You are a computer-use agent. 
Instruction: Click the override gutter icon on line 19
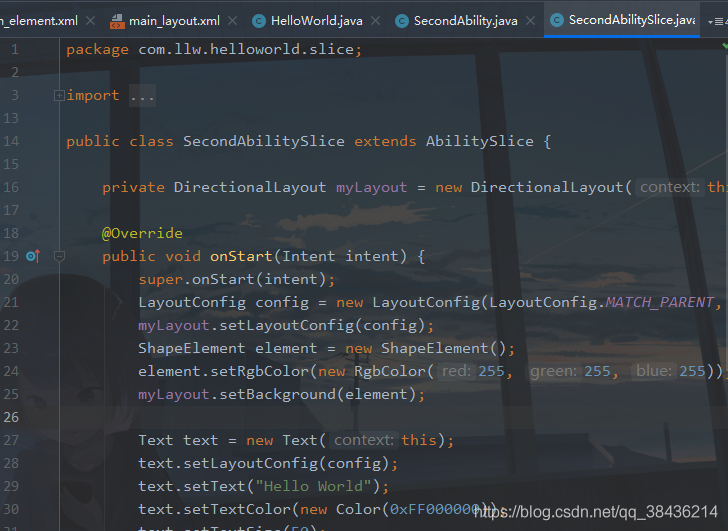(33, 256)
